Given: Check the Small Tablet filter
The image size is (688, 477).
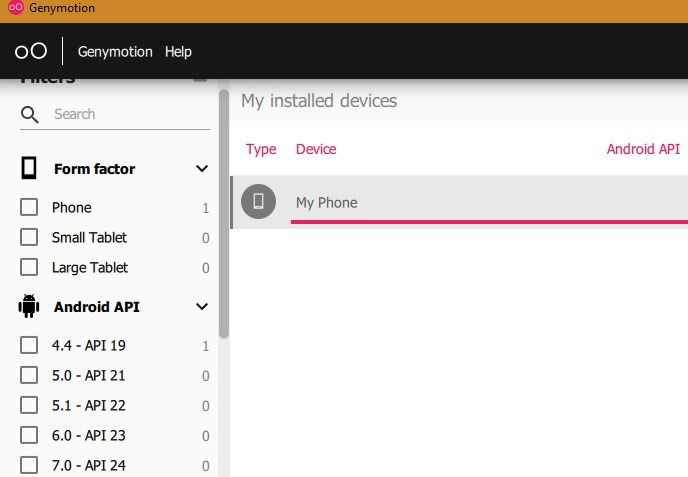Looking at the screenshot, I should (29, 238).
